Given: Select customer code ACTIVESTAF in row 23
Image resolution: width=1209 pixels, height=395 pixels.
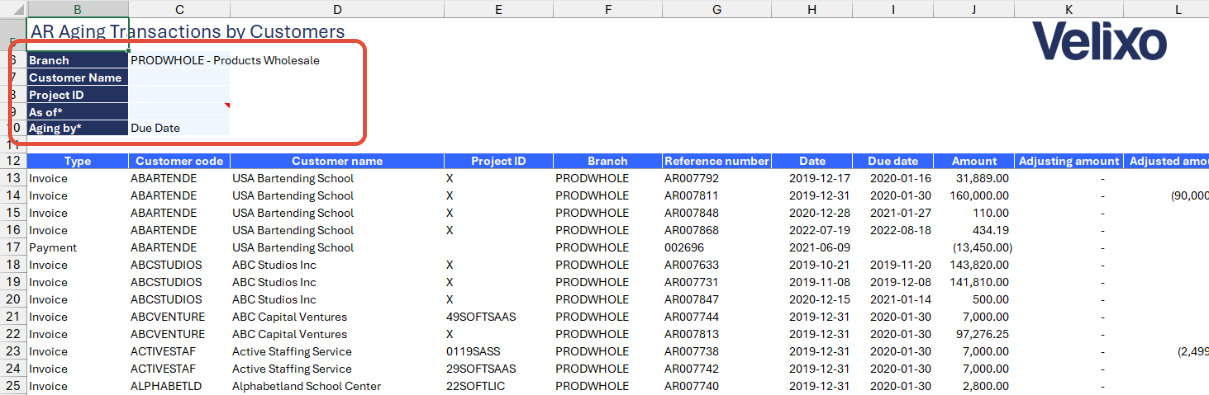Looking at the screenshot, I should tap(179, 351).
